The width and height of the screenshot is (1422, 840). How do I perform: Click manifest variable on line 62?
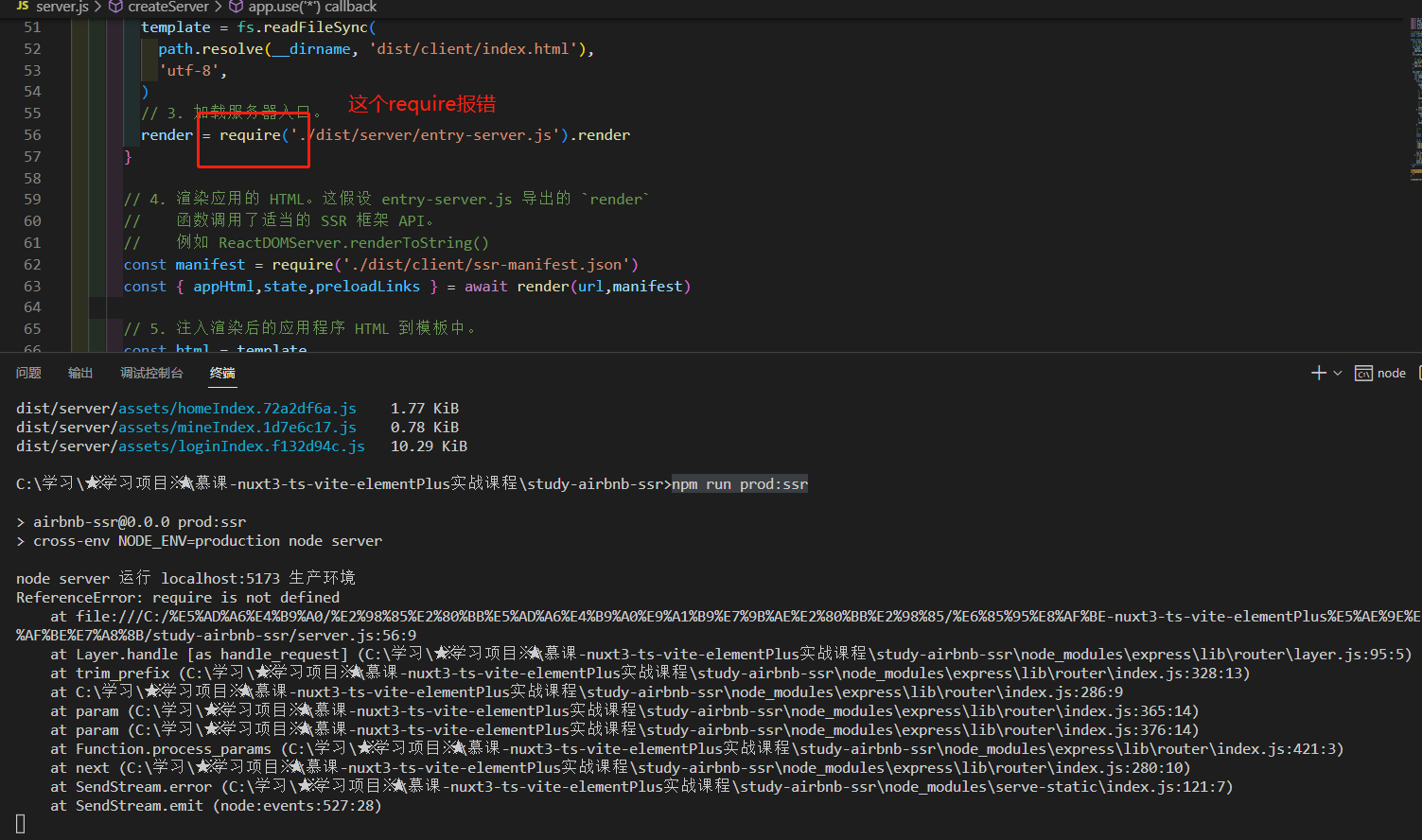pos(210,264)
